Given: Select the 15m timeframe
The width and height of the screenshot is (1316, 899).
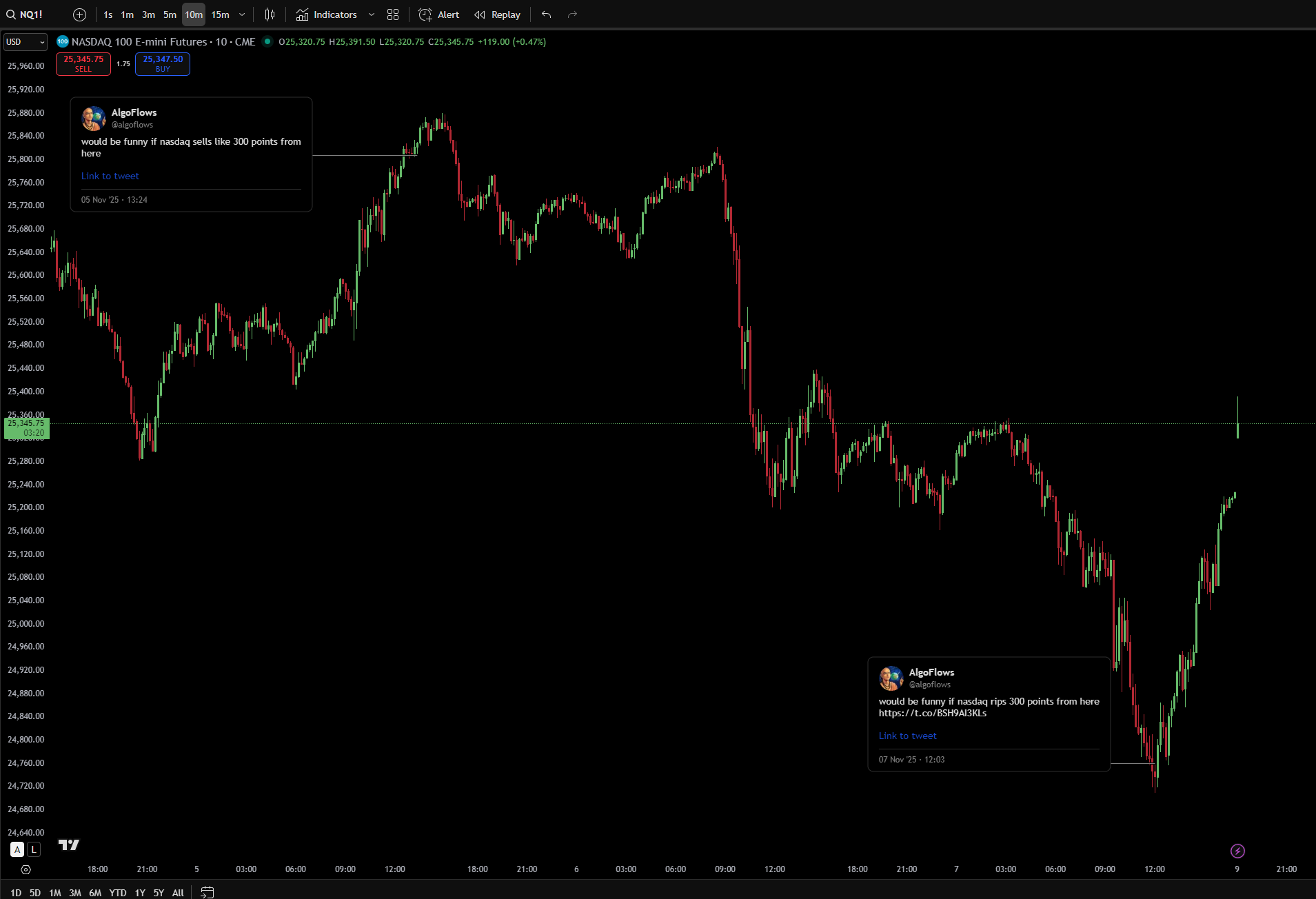Looking at the screenshot, I should click(220, 14).
